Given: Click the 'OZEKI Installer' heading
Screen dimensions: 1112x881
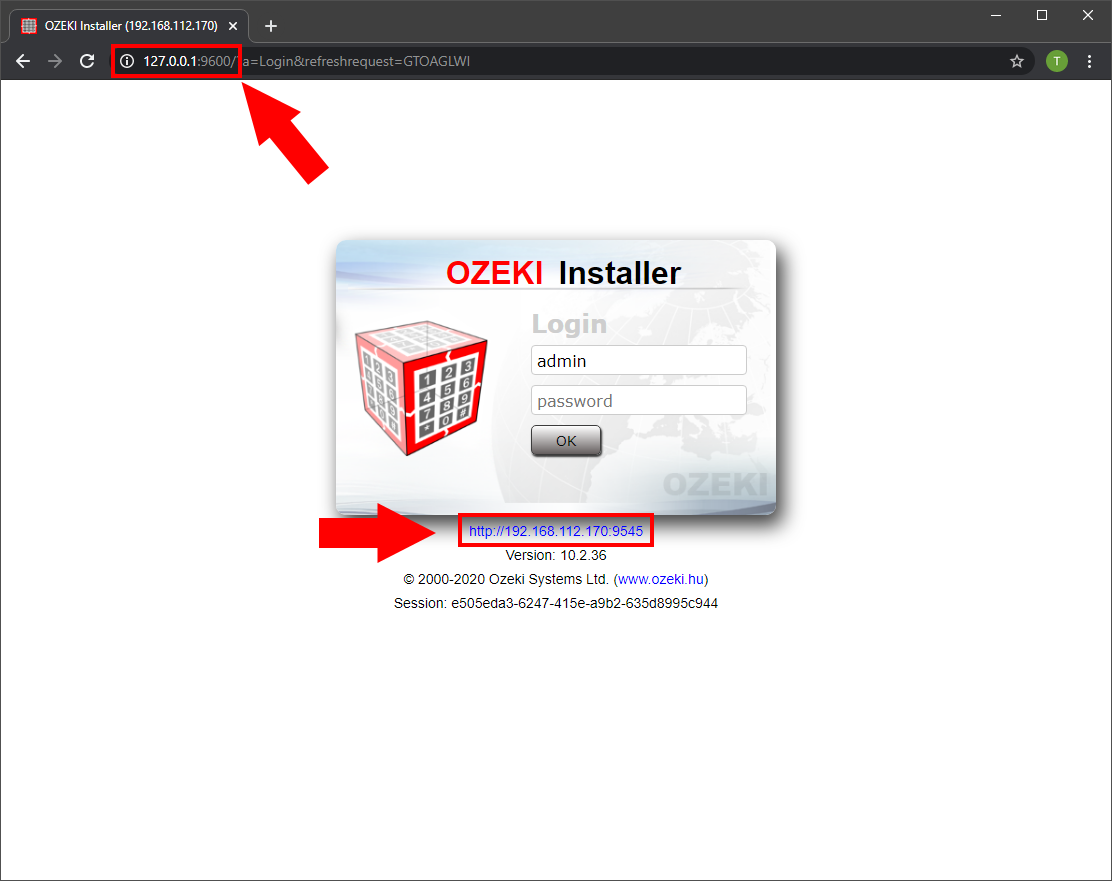Looking at the screenshot, I should coord(563,273).
